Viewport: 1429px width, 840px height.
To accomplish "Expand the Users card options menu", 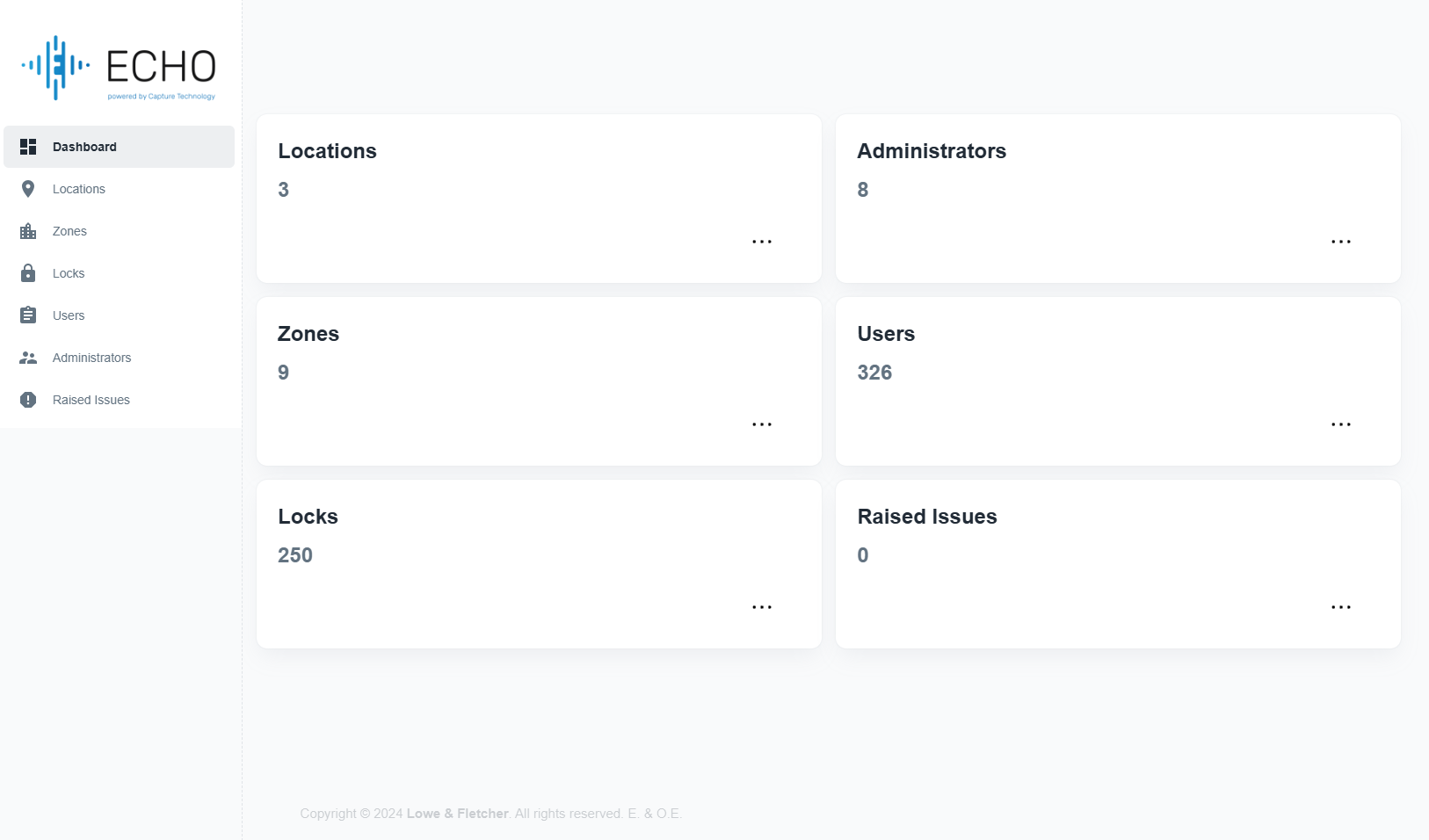I will click(x=1340, y=424).
